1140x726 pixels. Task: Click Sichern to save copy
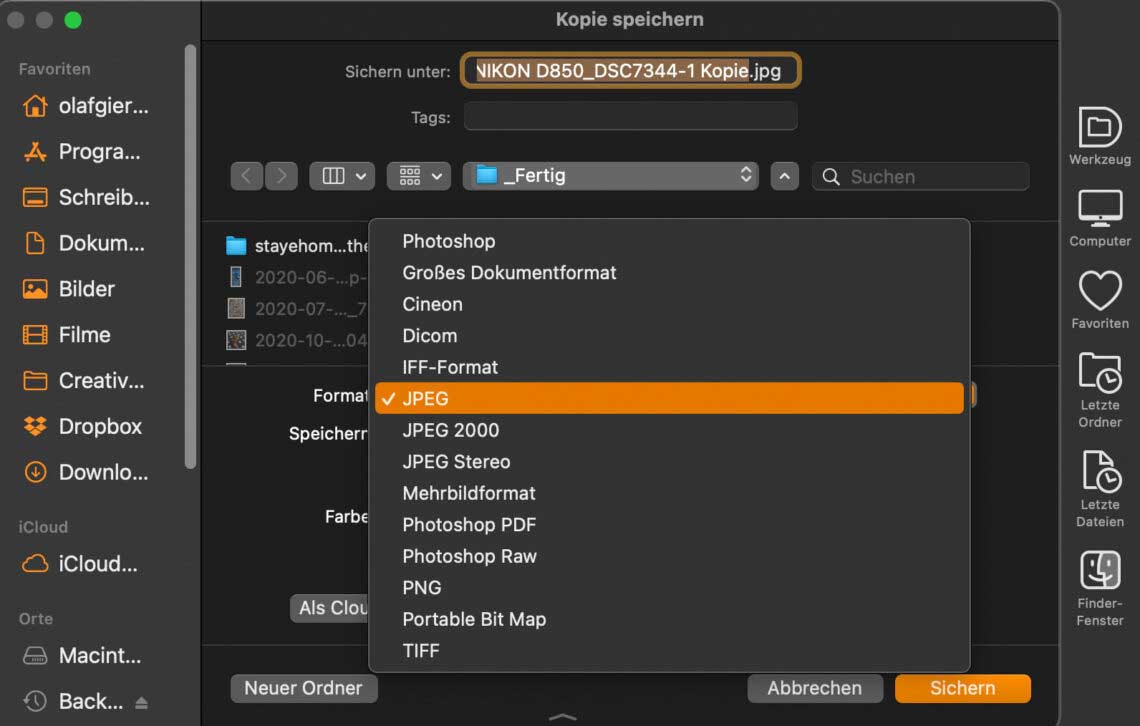tap(963, 688)
